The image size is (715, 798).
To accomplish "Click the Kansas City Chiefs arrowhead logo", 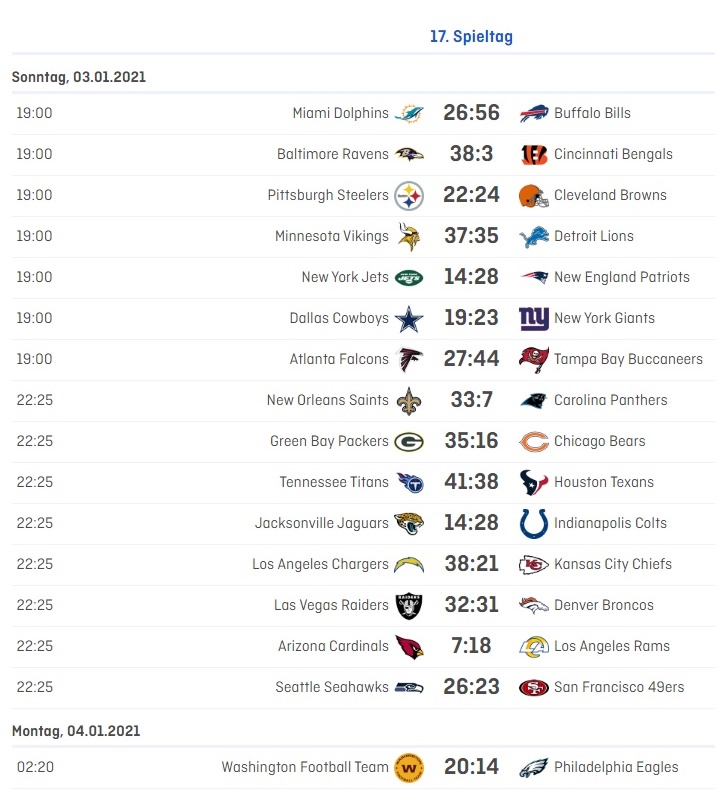I will point(534,565).
